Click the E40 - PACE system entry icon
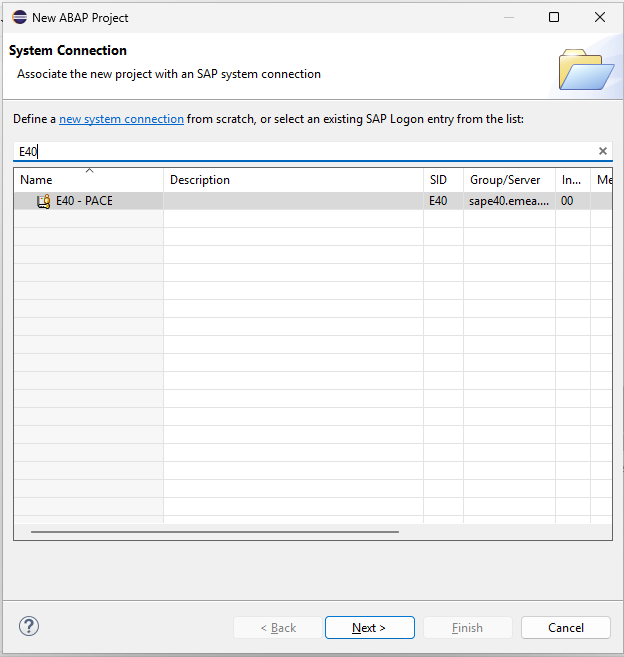624x657 pixels. point(44,202)
